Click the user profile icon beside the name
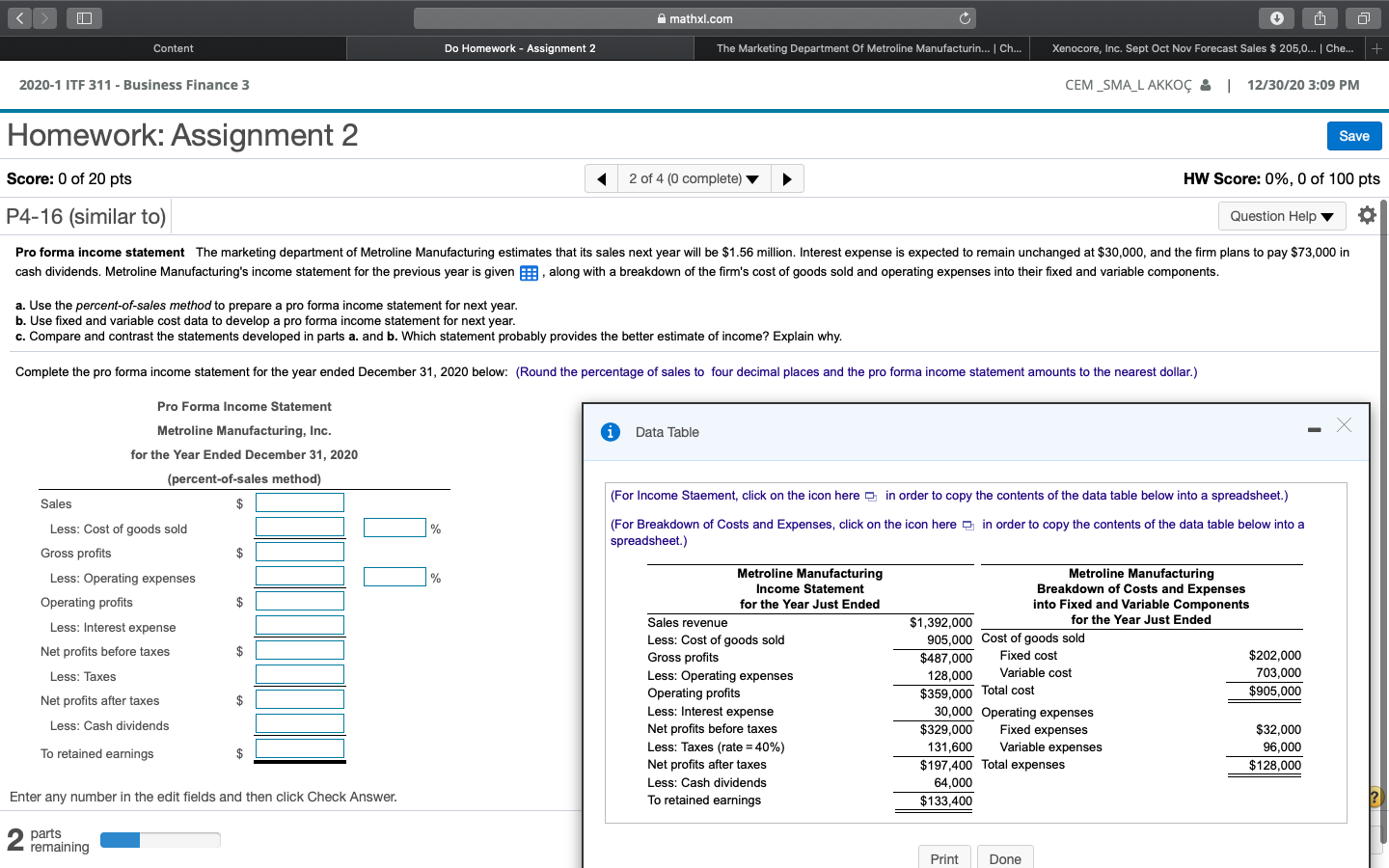 pos(1206,85)
